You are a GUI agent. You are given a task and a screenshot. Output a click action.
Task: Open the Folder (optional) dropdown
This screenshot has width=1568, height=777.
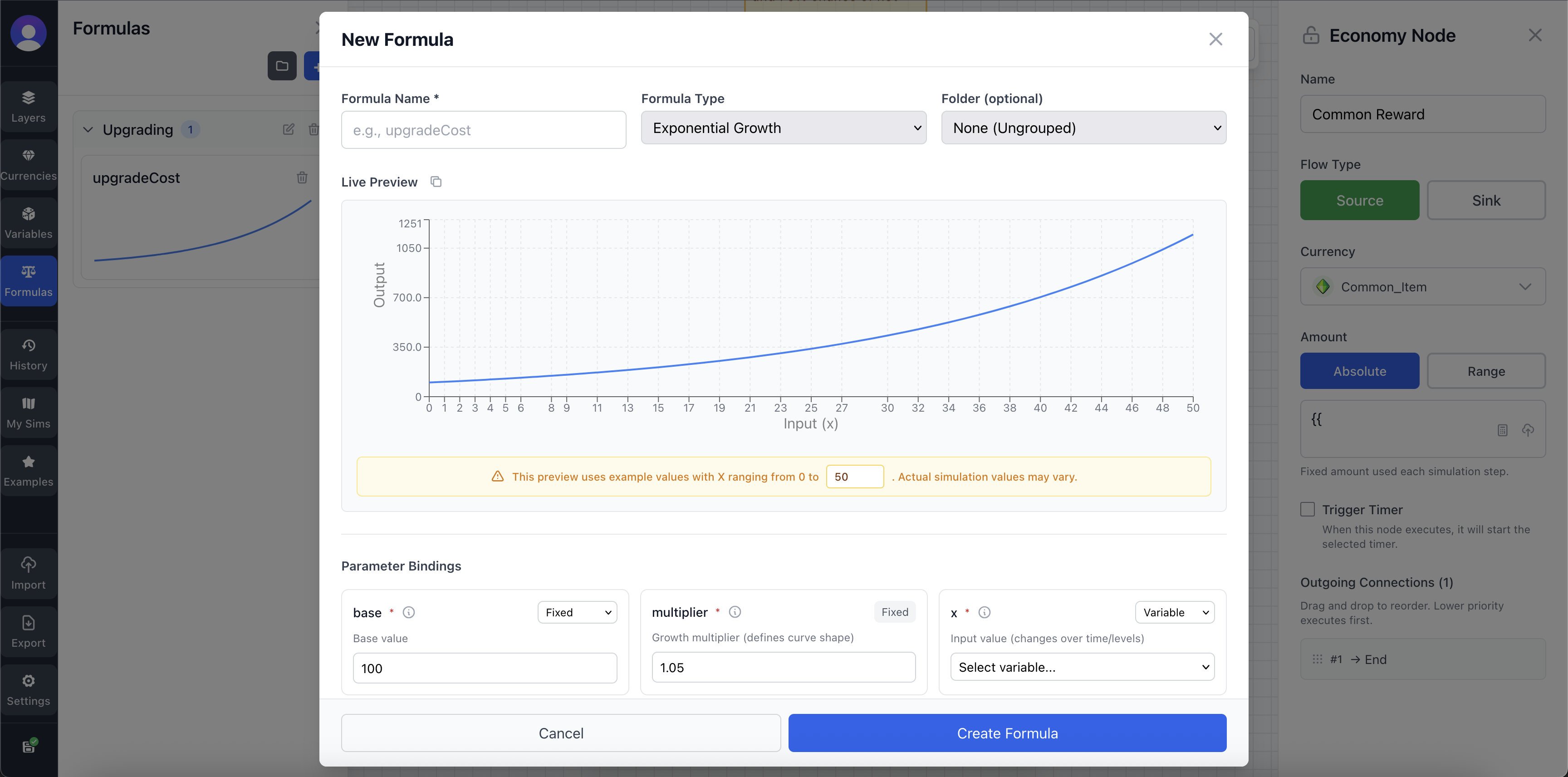pyautogui.click(x=1083, y=128)
